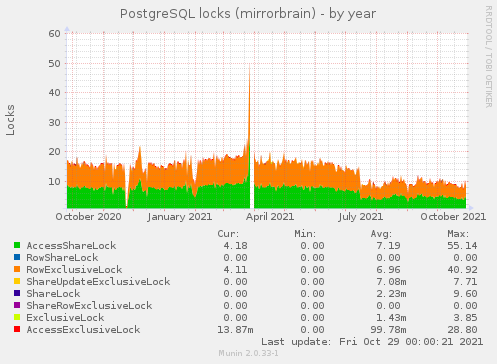Viewport: 497px width, 364px height.
Task: Click the Max column header
Action: click(x=458, y=234)
